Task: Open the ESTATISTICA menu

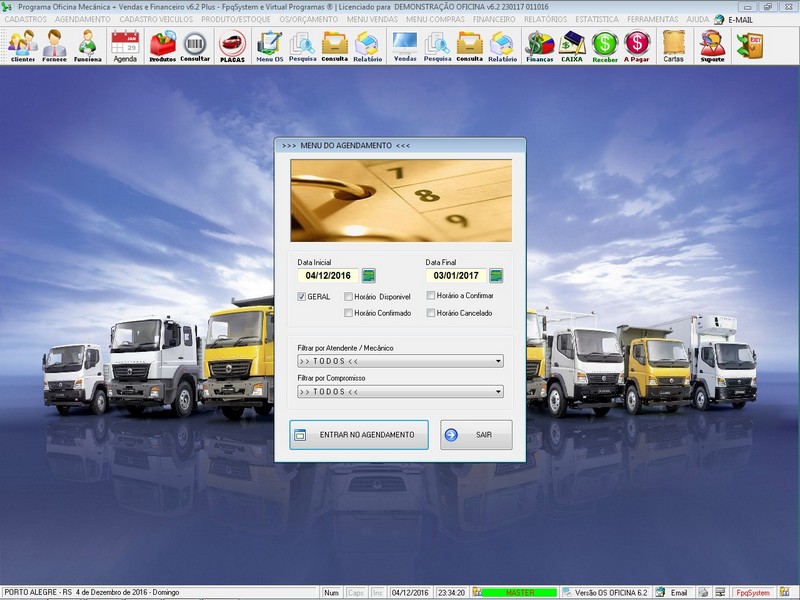Action: pos(597,19)
